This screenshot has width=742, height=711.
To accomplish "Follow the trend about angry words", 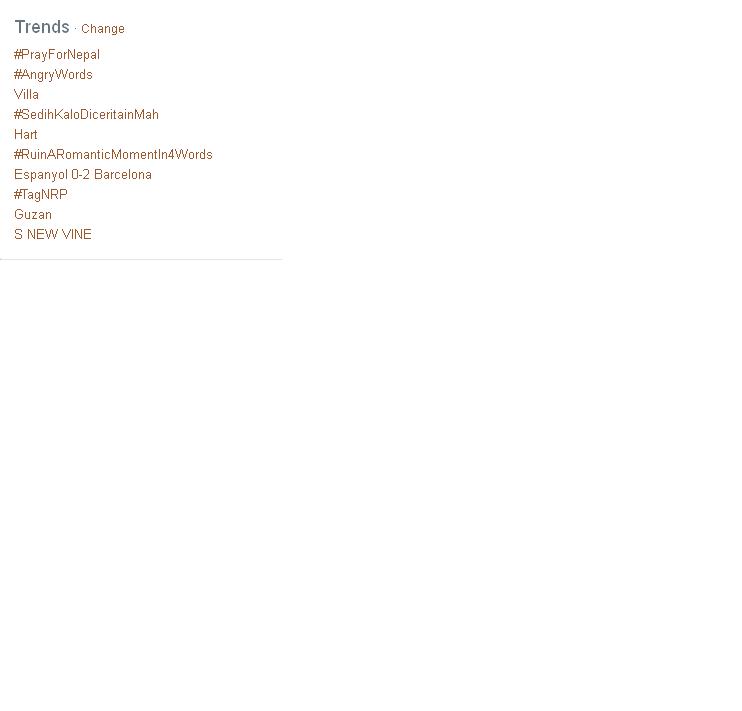I will (53, 75).
